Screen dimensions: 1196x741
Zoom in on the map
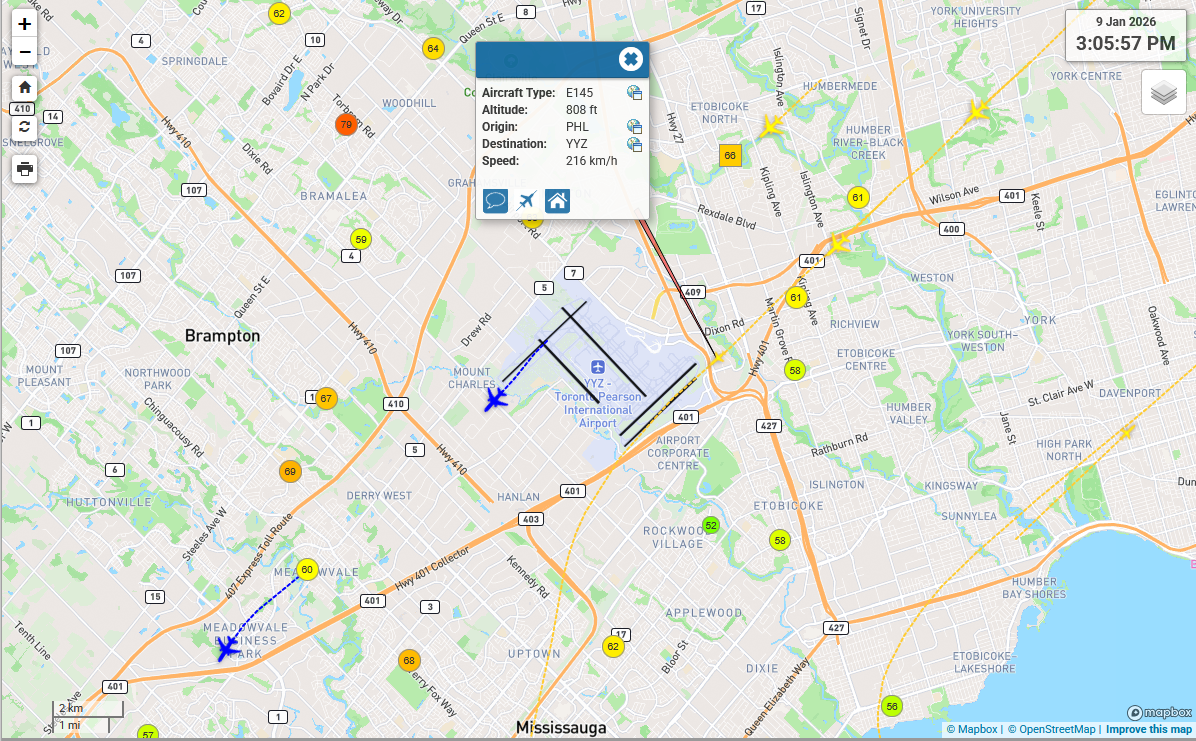25,24
